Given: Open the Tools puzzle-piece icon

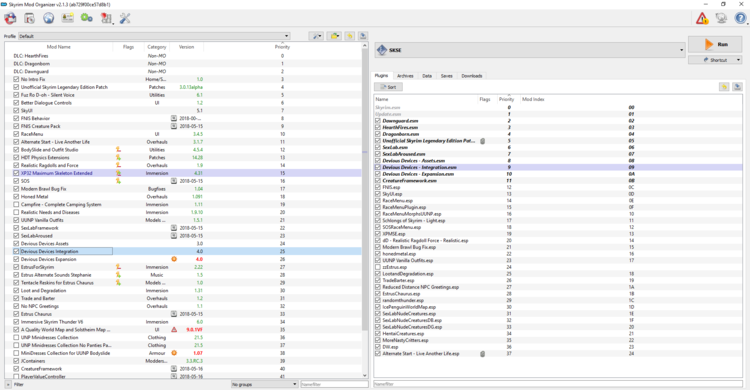Looking at the screenshot, I should (106, 19).
